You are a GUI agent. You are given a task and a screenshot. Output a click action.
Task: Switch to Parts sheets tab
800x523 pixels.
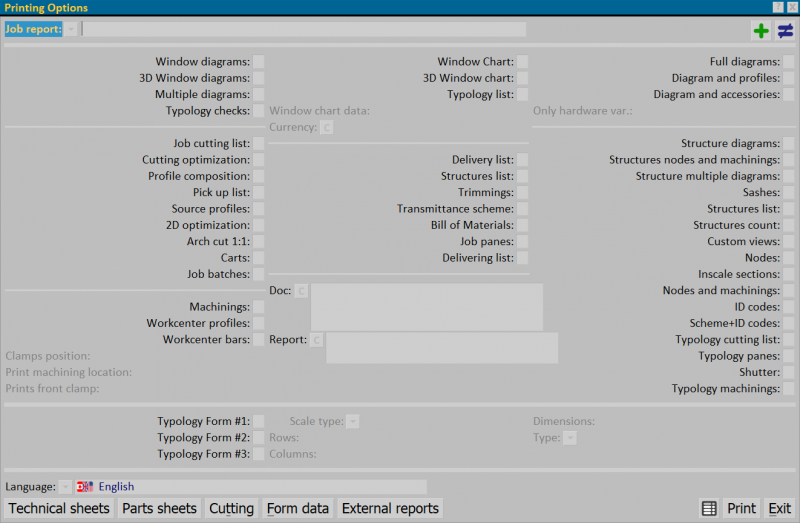pos(159,508)
